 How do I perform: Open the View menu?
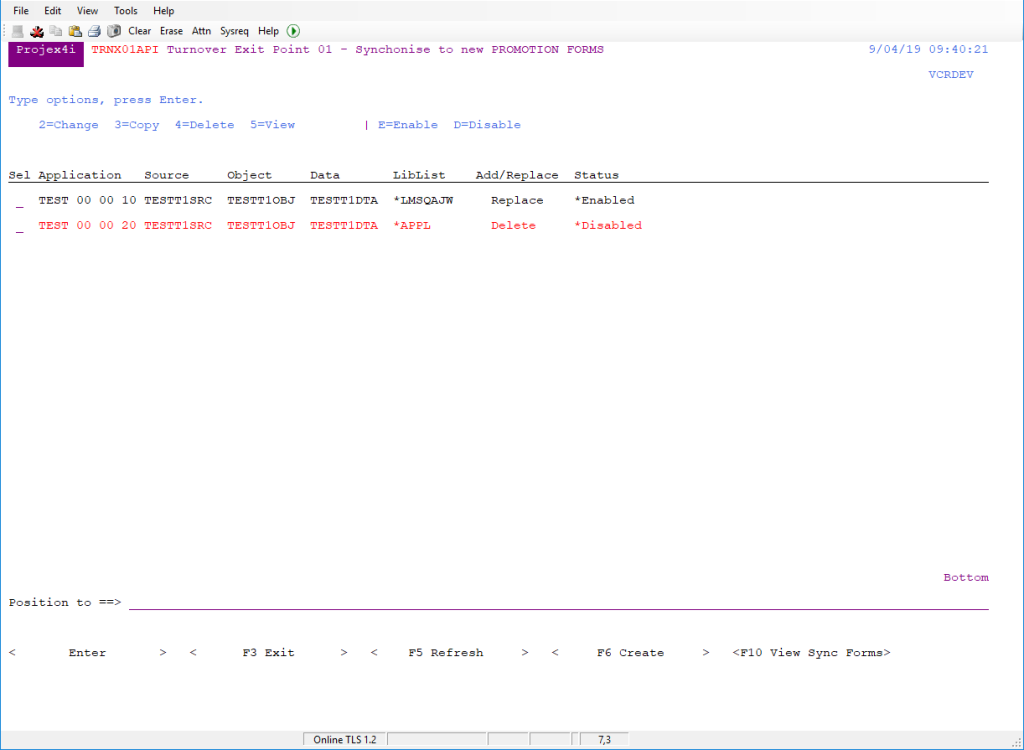click(88, 10)
